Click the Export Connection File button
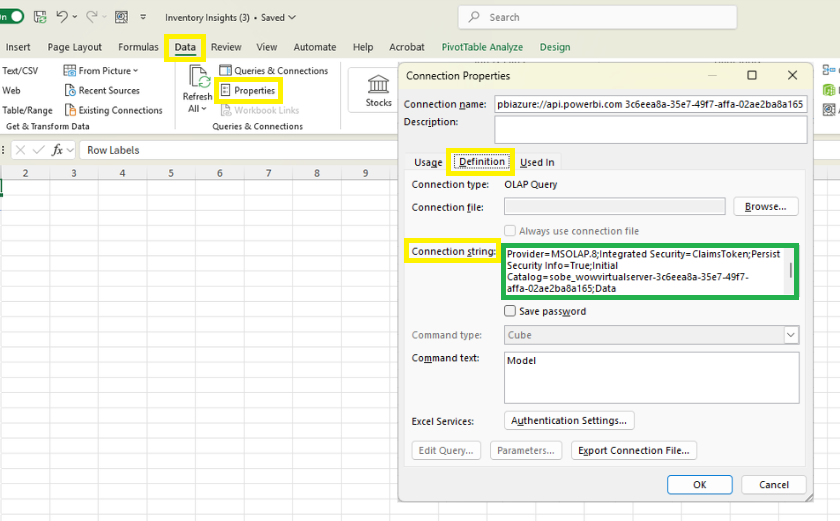 [634, 450]
